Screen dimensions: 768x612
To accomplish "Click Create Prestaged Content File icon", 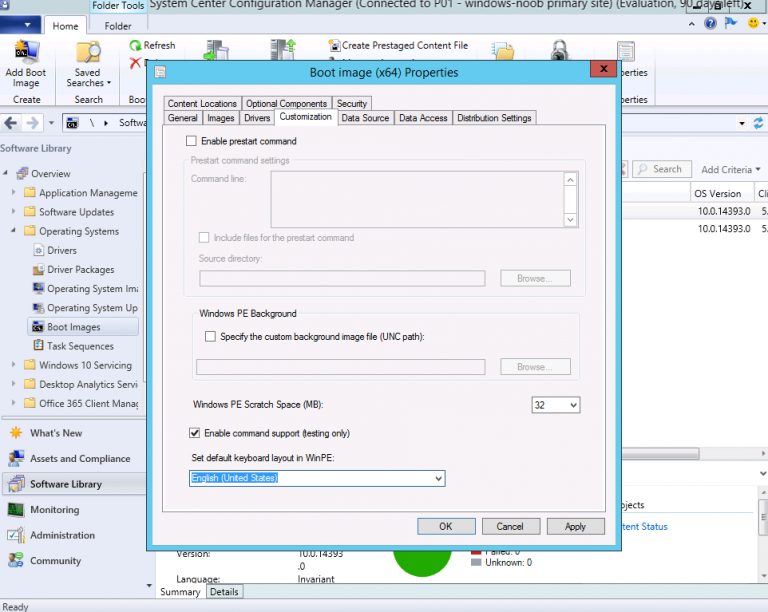I will [x=334, y=46].
